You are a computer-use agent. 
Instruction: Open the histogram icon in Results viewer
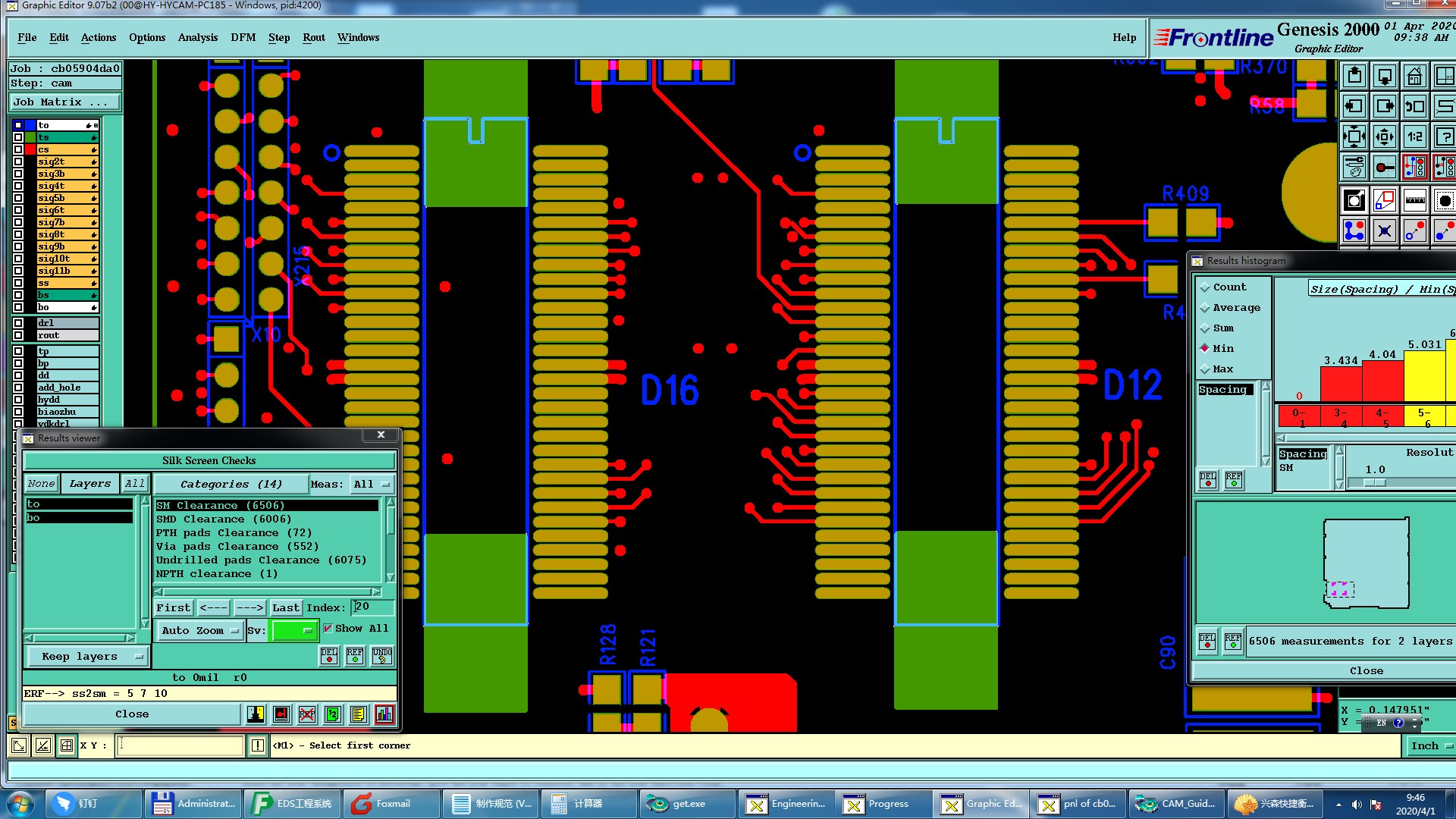pyautogui.click(x=384, y=714)
